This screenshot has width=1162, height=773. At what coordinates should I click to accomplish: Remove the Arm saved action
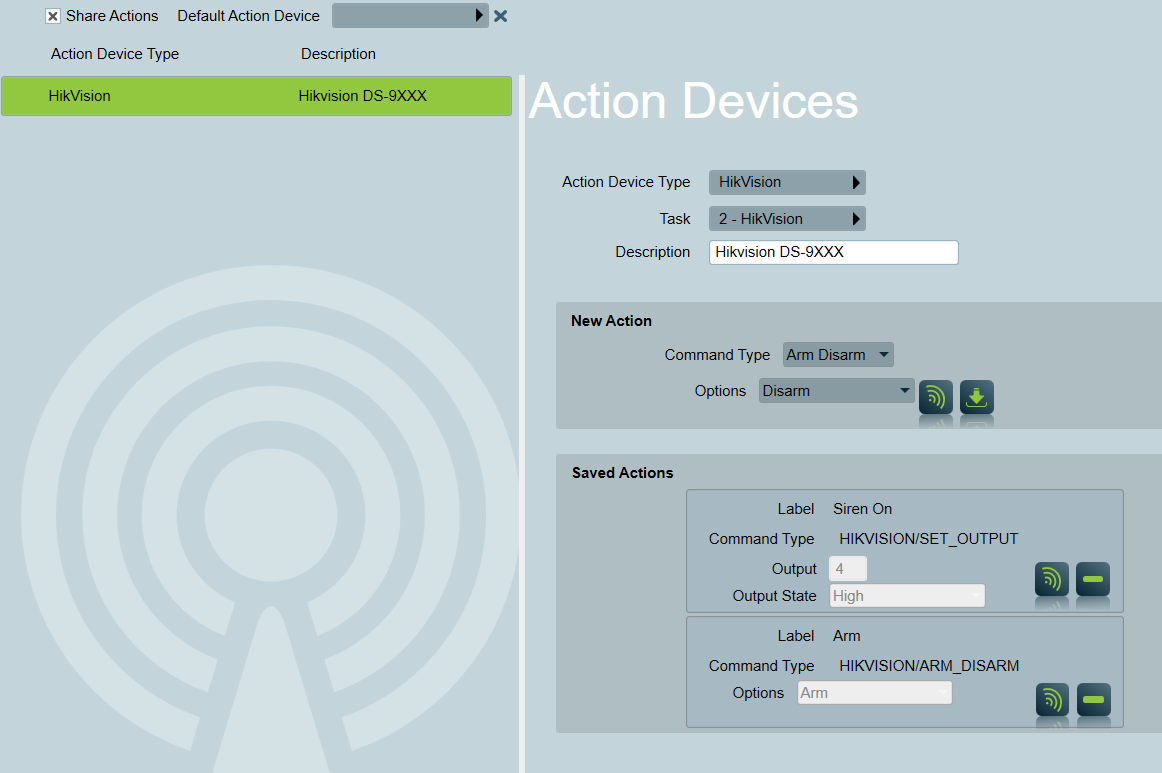(x=1093, y=700)
